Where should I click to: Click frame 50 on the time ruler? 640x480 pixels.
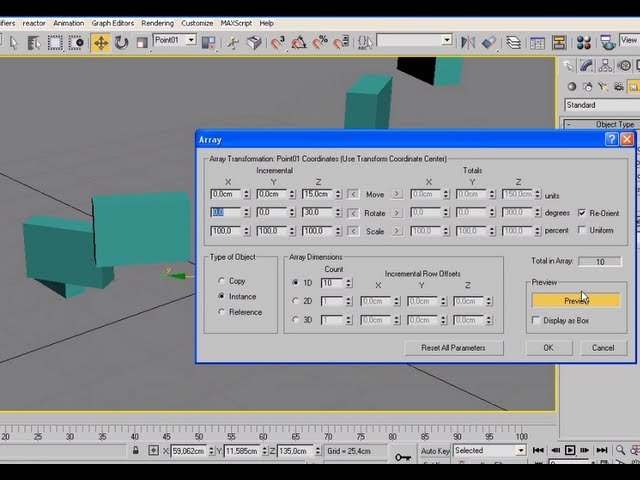tap(199, 437)
